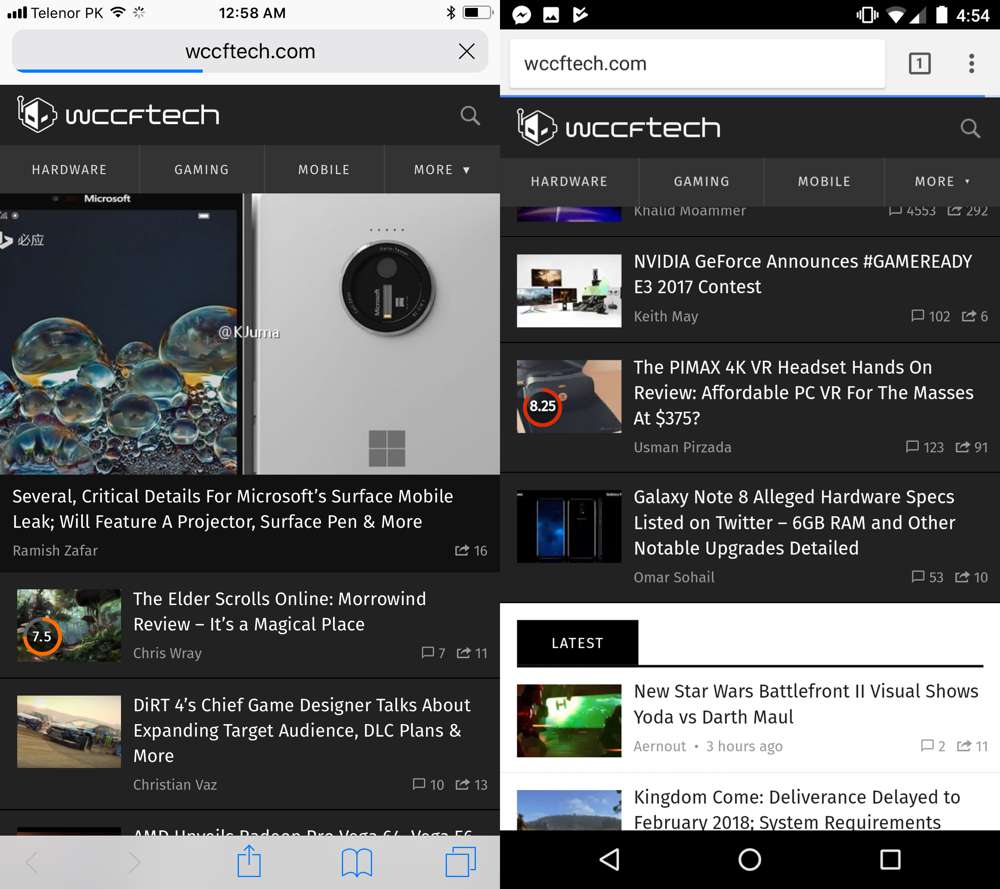
Task: Open Galaxy Note 8 hardware specs article
Action: (794, 522)
